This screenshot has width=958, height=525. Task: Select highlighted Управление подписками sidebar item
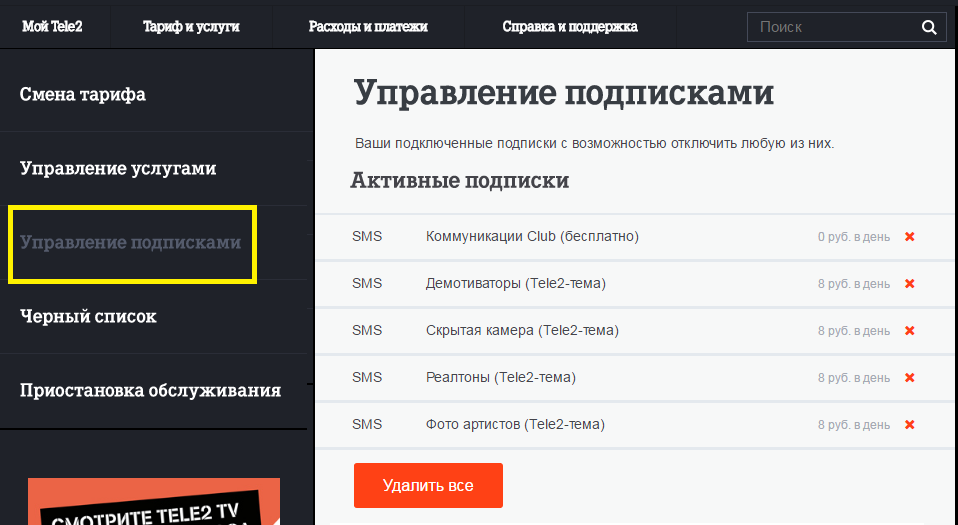point(131,243)
